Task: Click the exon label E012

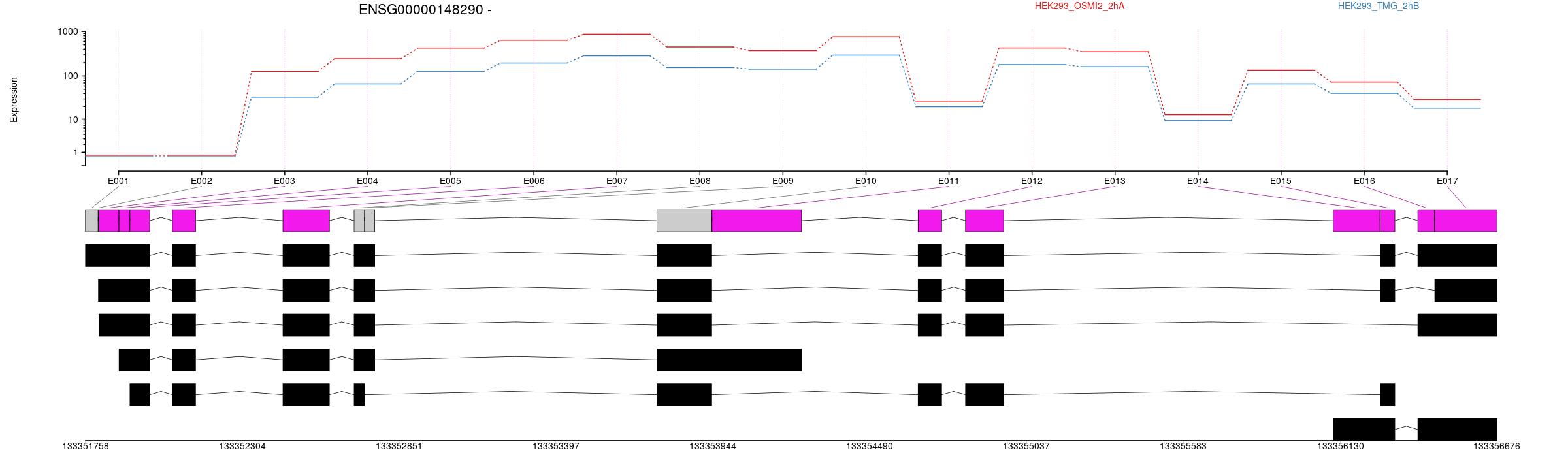Action: coord(1032,181)
